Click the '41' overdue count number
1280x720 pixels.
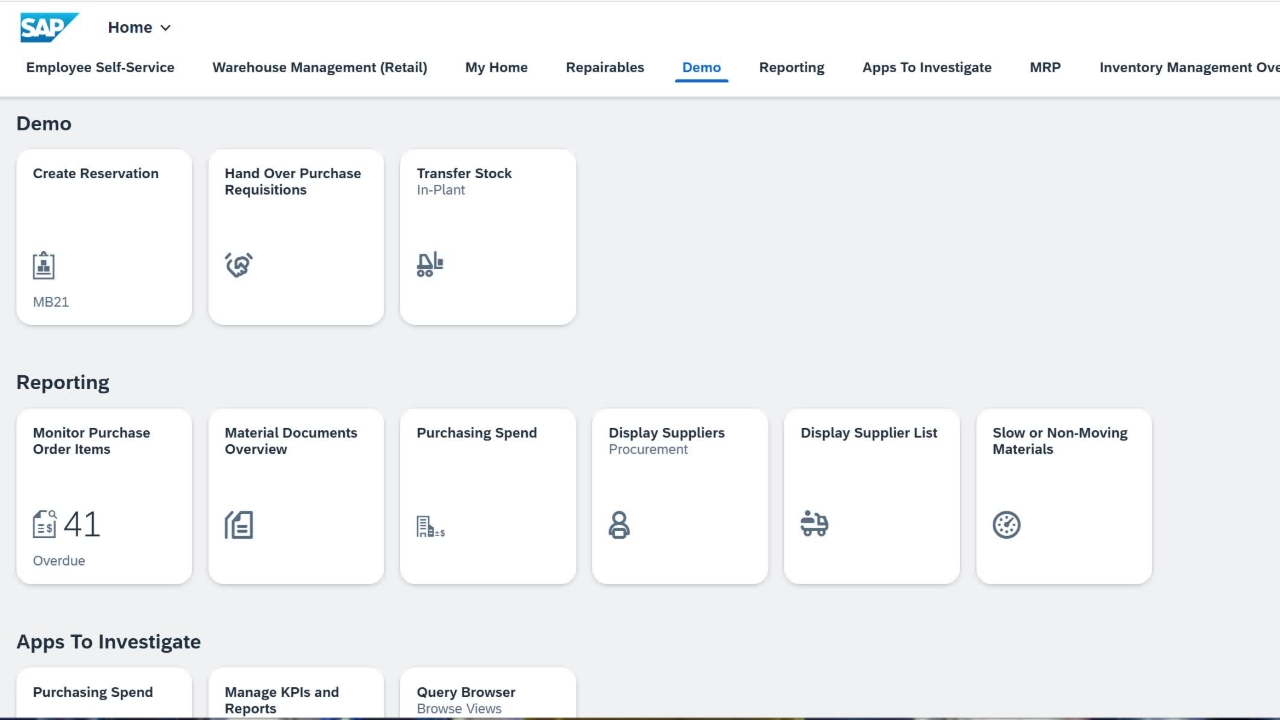82,524
